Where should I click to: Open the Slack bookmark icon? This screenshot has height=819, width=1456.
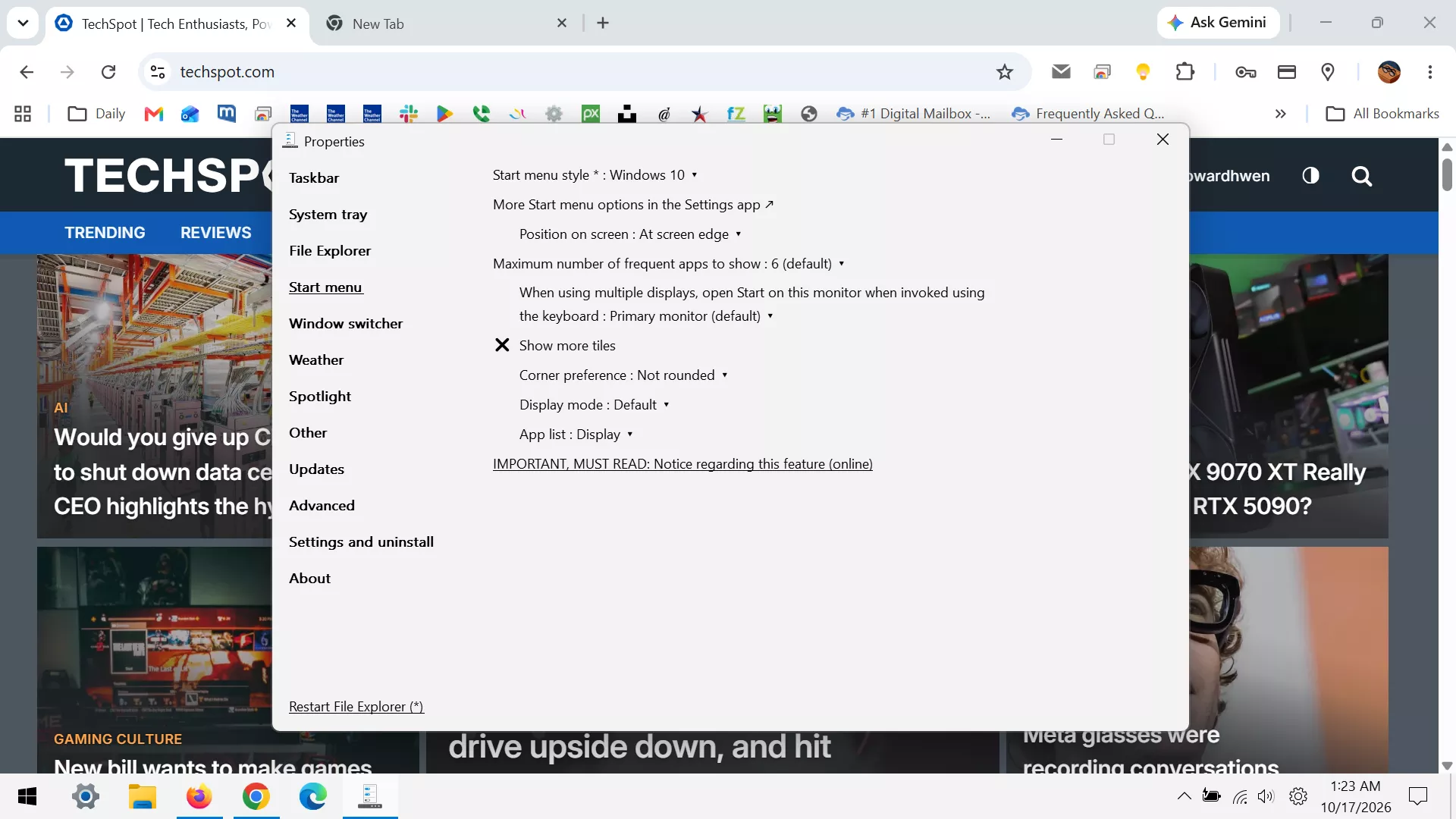pos(409,114)
